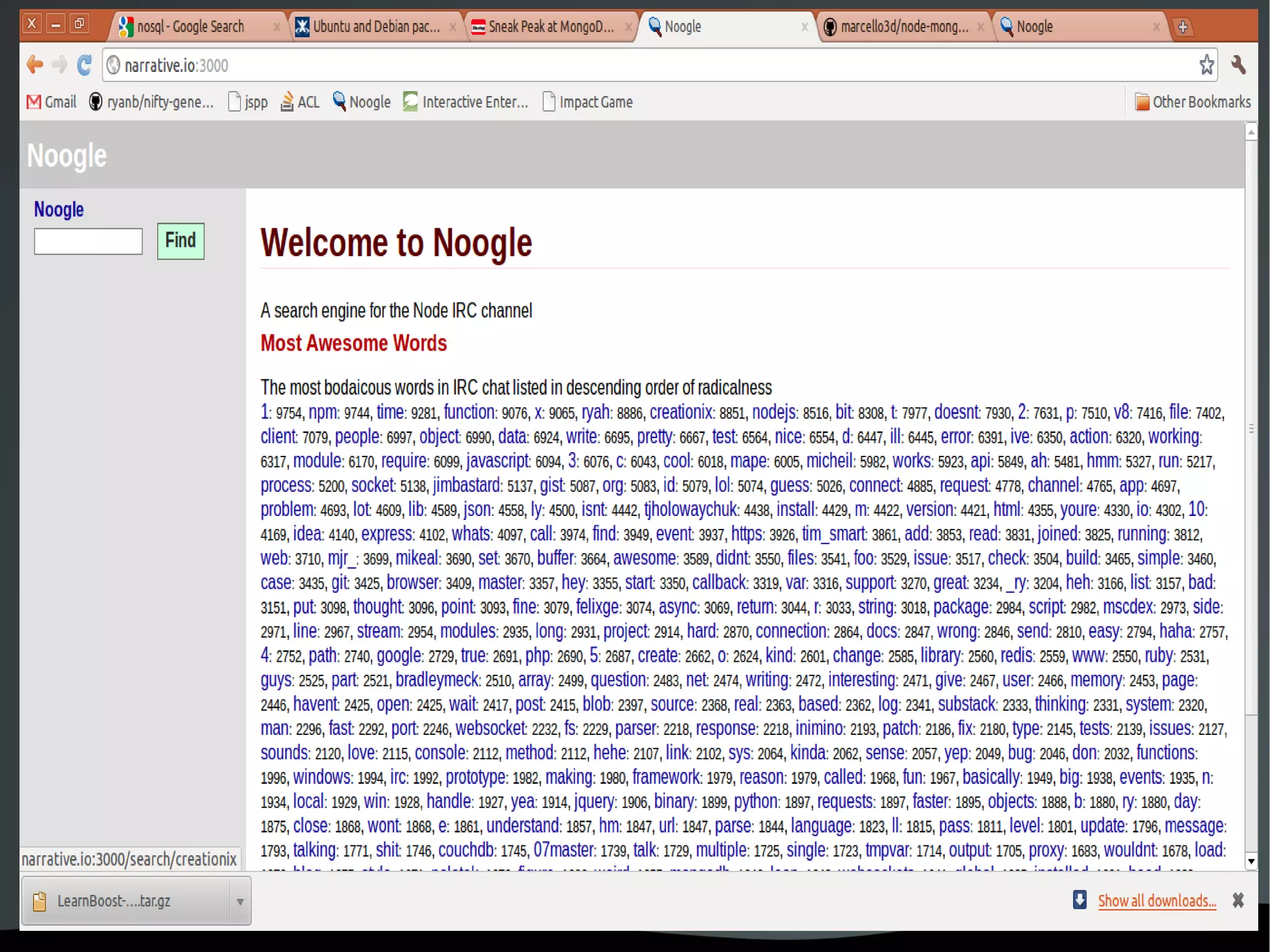Switch to the Ubuntu and Debian packages tab
Image resolution: width=1270 pixels, height=952 pixels.
click(x=376, y=27)
